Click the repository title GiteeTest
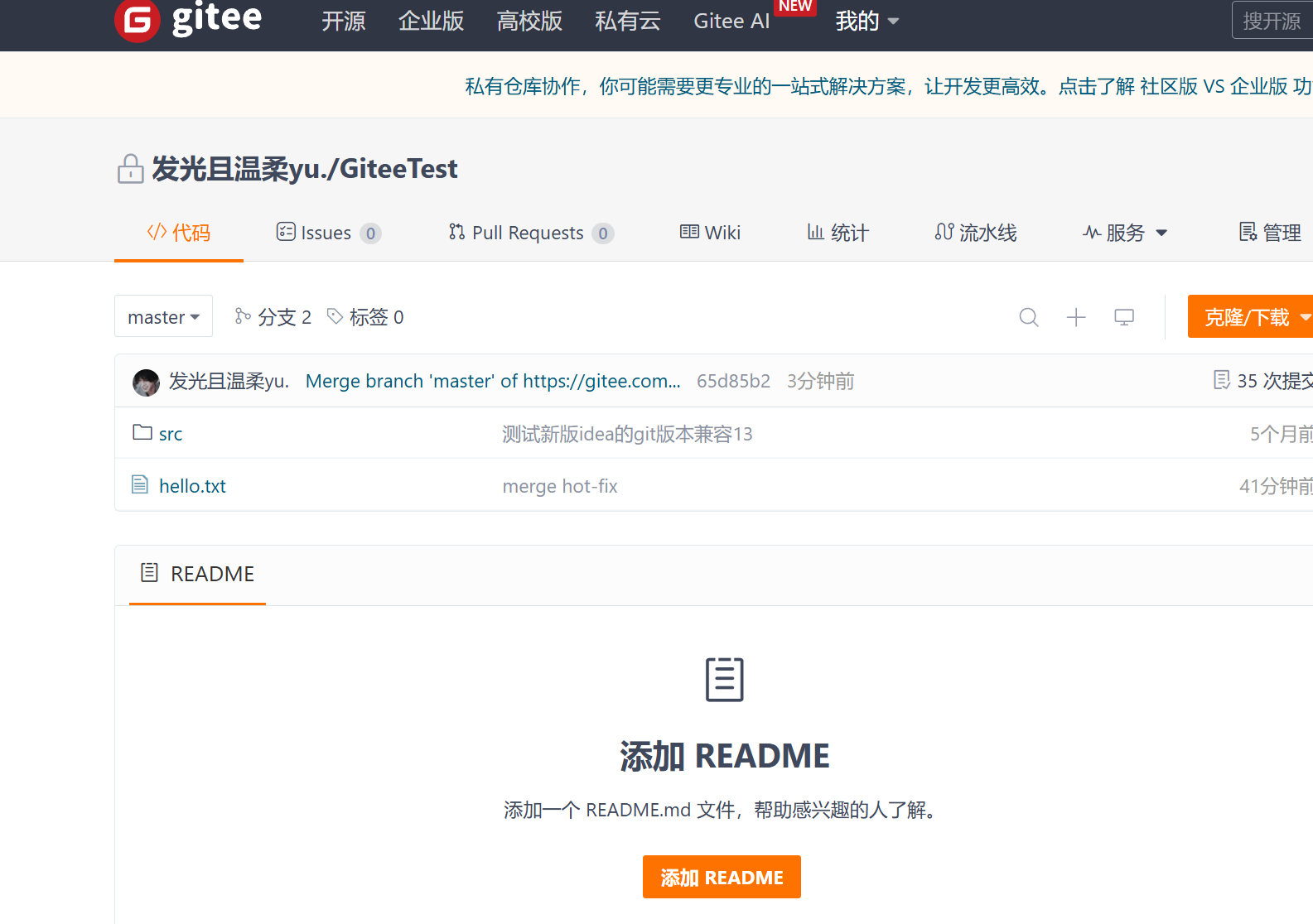 coord(398,169)
